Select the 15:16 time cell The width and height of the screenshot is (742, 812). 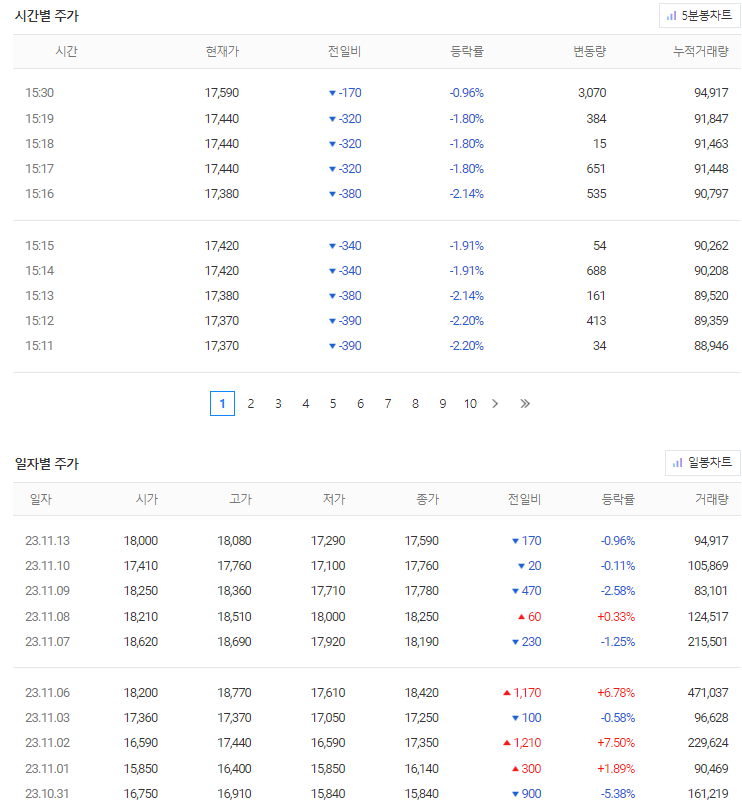pos(39,194)
